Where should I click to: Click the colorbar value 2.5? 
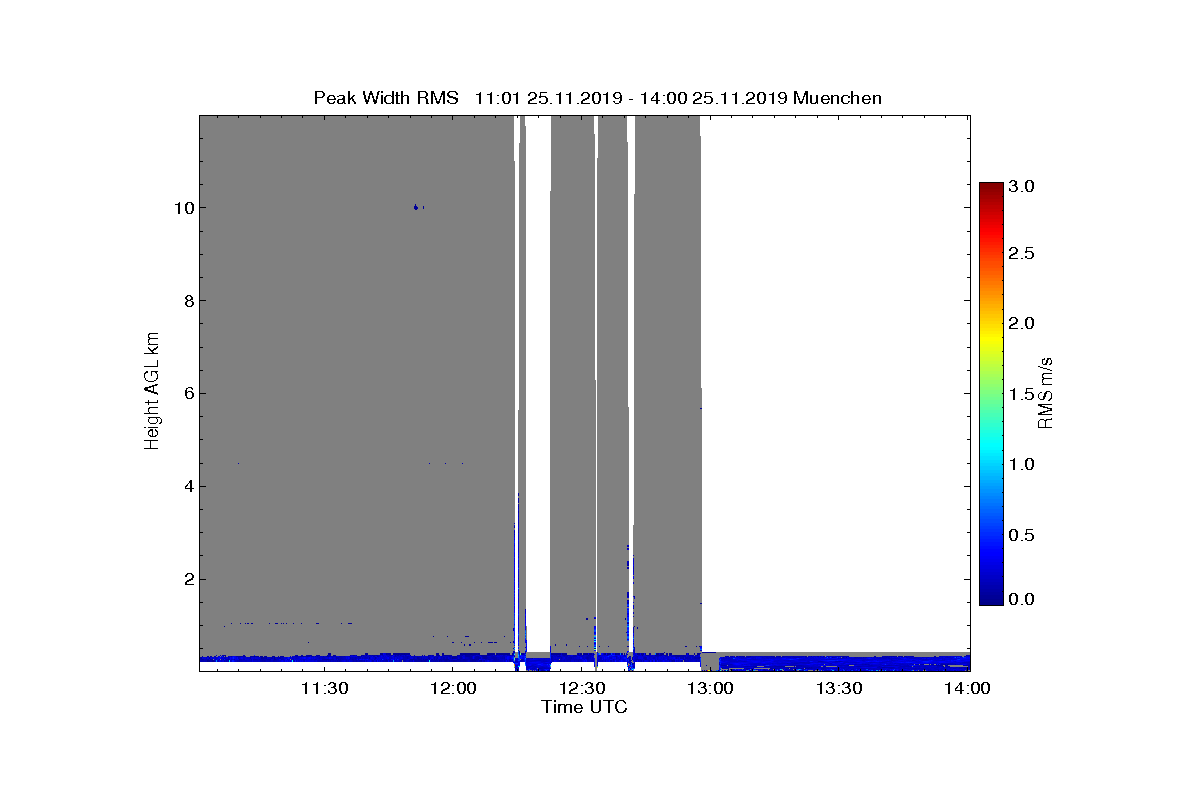click(x=1021, y=254)
